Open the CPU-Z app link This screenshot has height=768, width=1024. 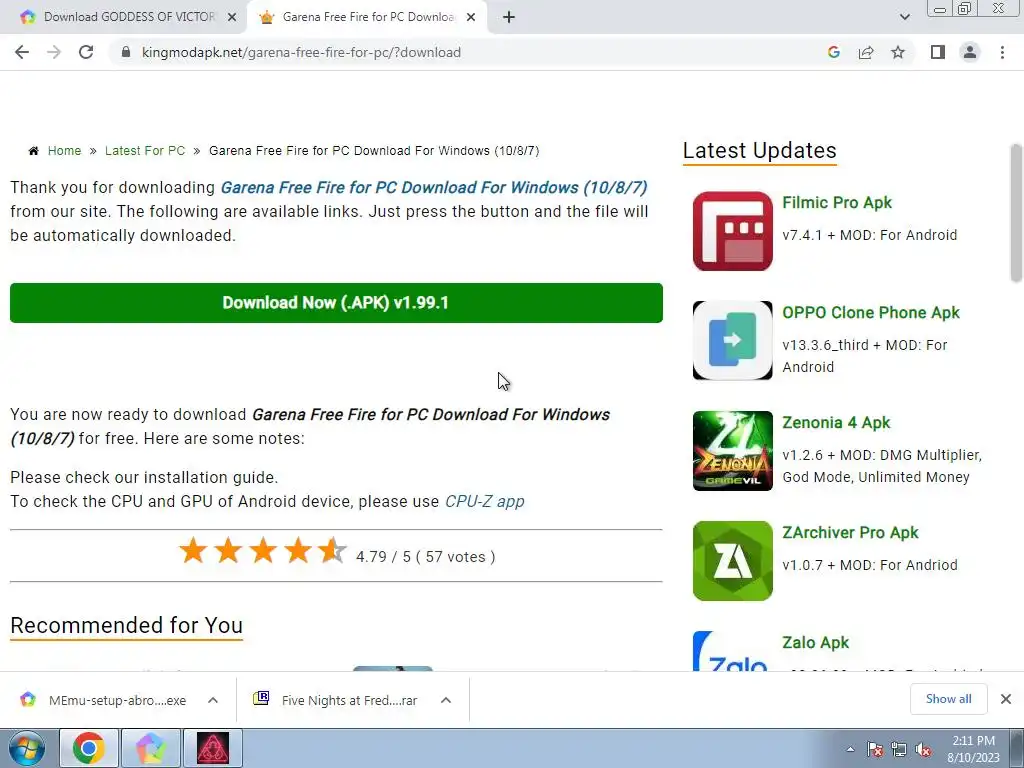tap(485, 502)
